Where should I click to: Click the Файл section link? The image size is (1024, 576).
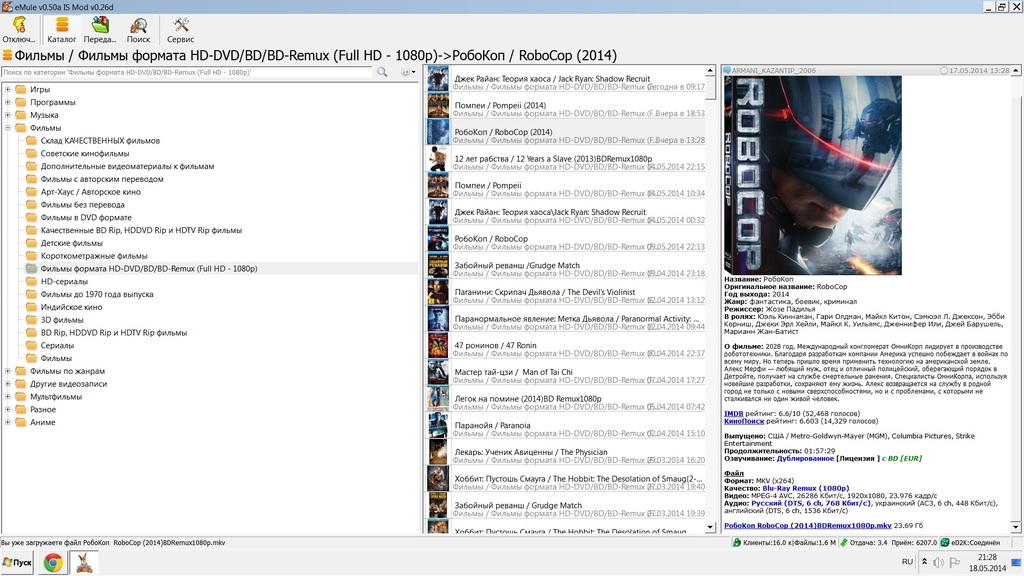coord(733,473)
